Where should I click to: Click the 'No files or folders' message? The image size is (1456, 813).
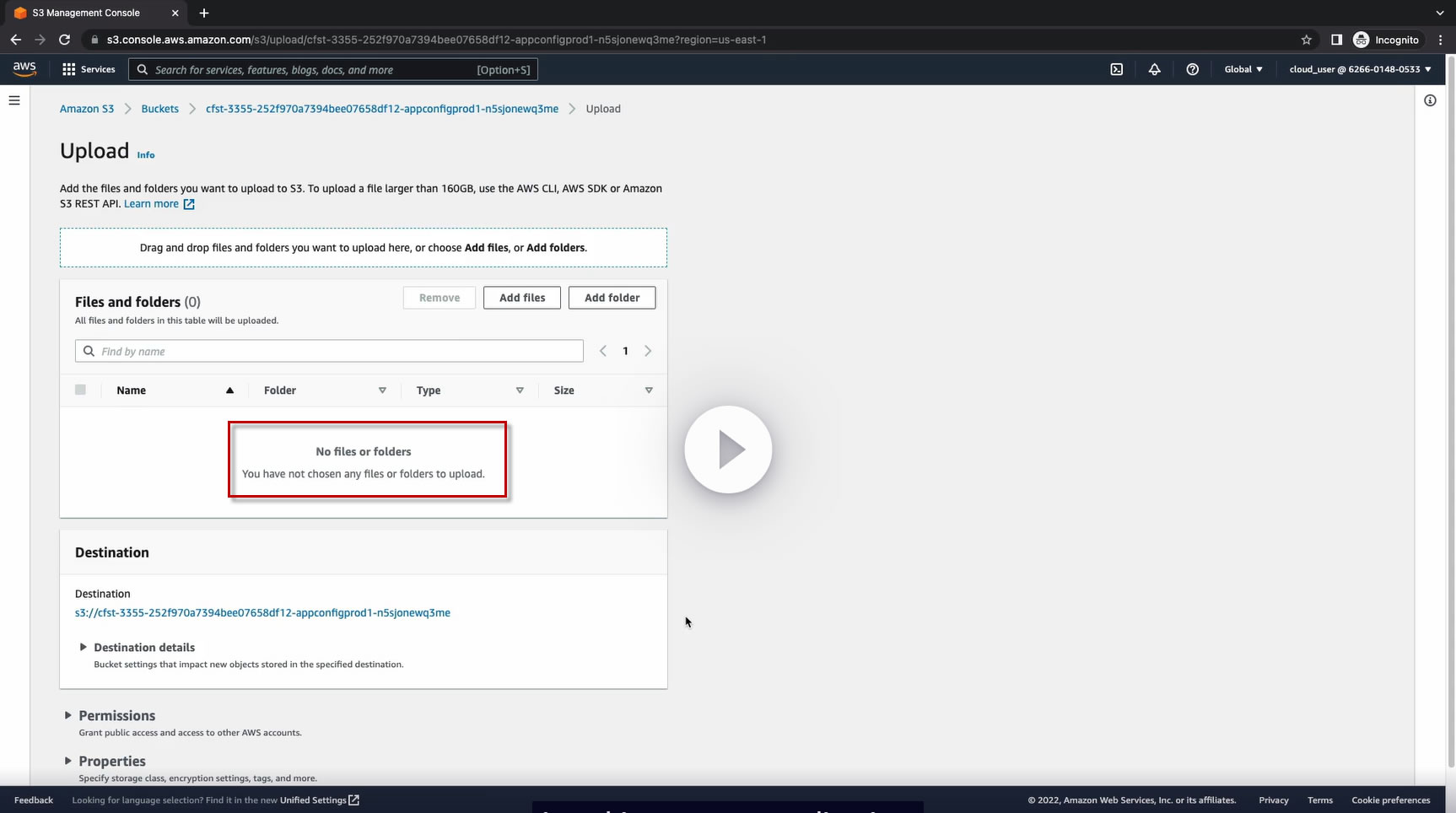click(364, 452)
